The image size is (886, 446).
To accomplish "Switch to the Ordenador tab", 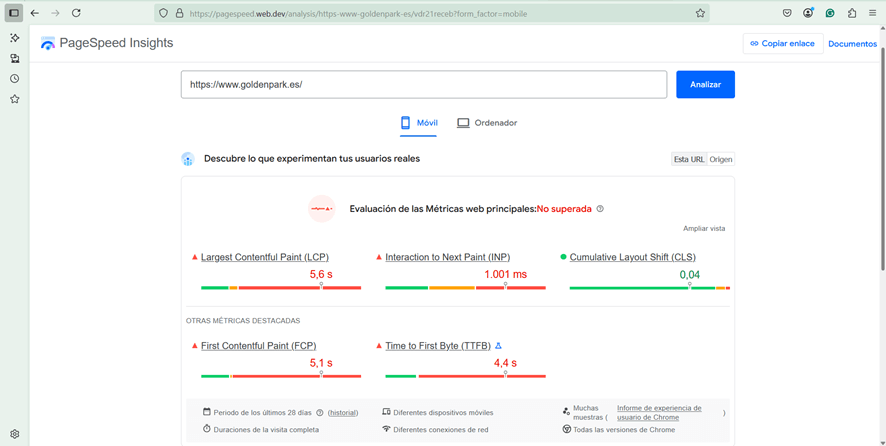I will (487, 123).
